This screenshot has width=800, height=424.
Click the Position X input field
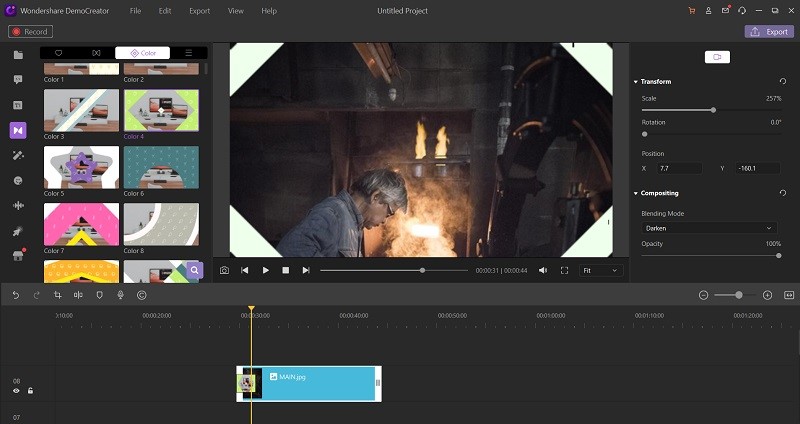(679, 168)
